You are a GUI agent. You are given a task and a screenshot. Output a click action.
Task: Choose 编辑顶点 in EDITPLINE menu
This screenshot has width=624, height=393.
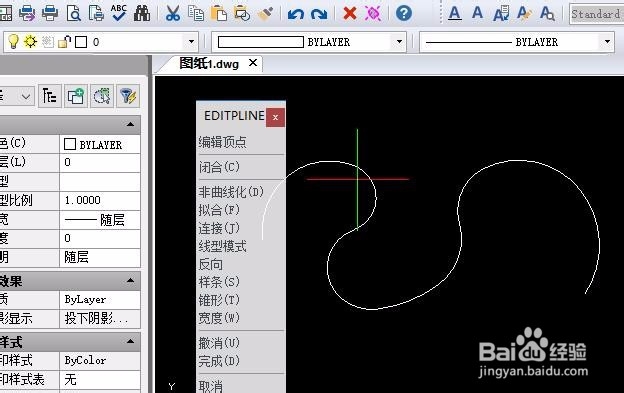point(222,142)
